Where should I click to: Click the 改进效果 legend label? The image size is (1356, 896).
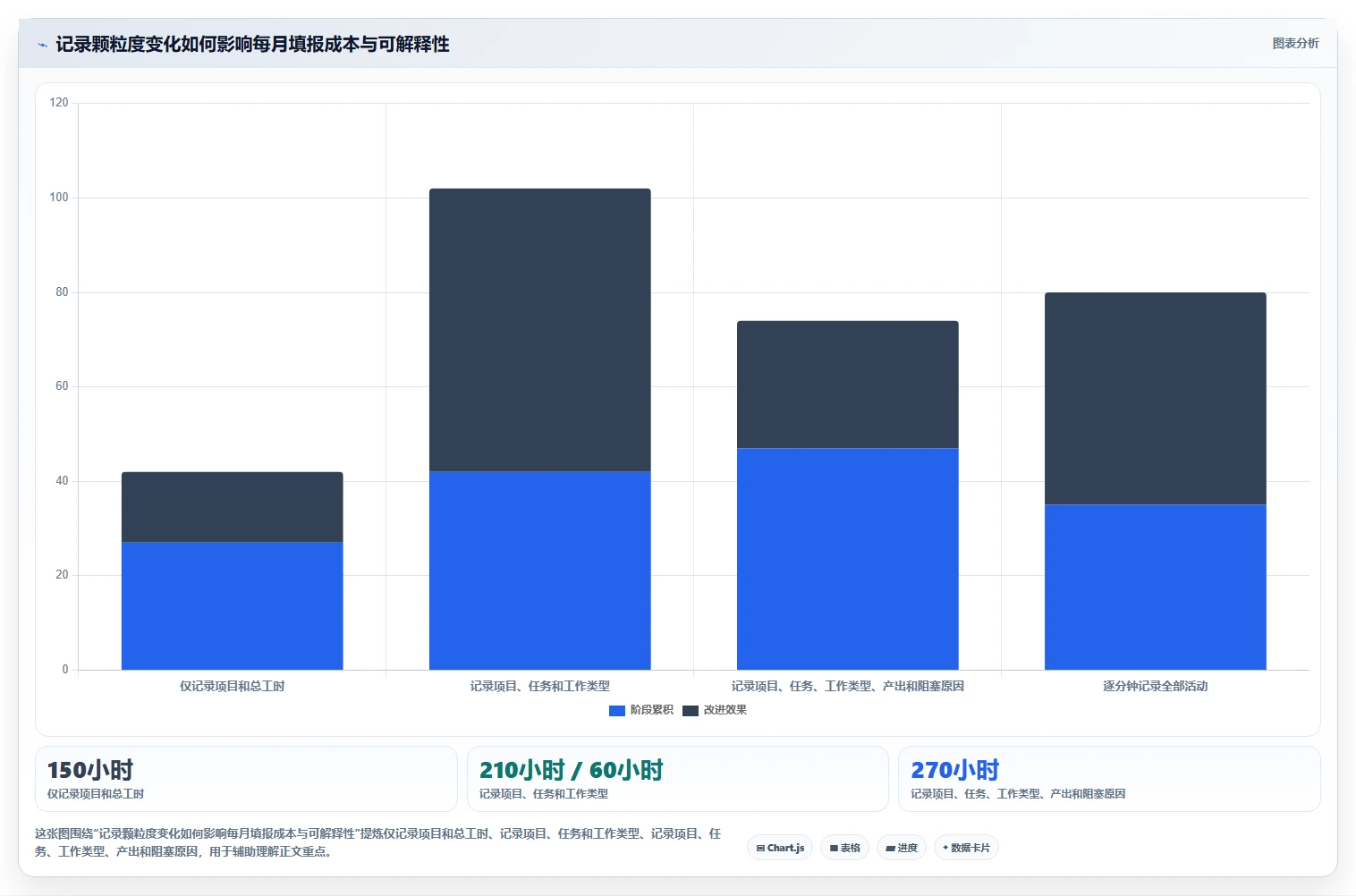[x=725, y=710]
